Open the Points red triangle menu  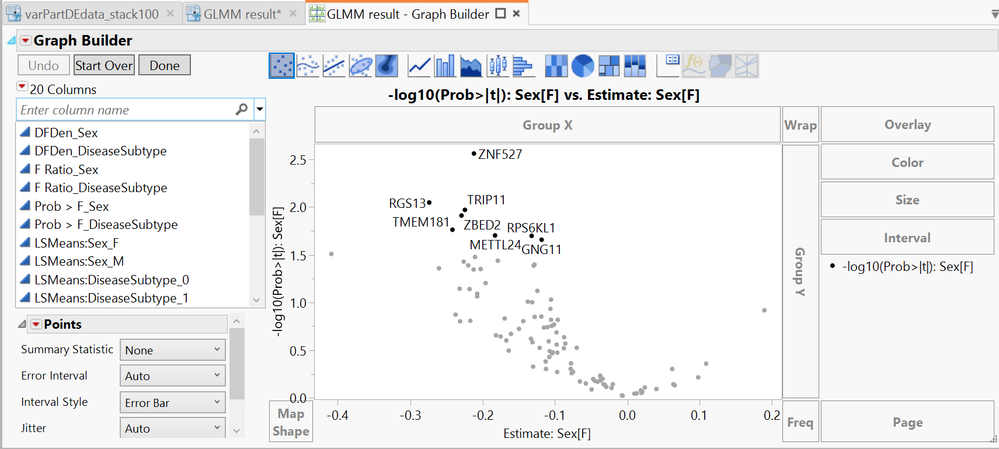(36, 325)
